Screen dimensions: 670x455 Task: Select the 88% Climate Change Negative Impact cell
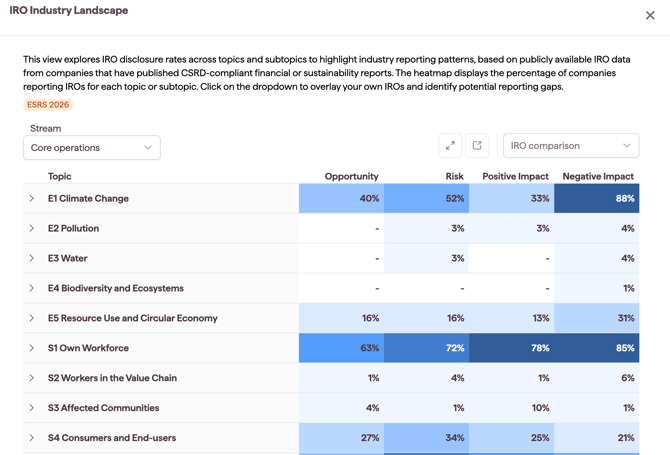tap(597, 198)
